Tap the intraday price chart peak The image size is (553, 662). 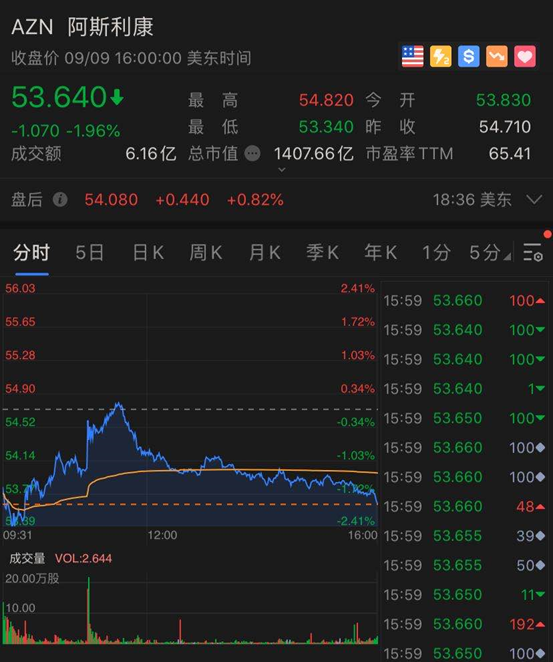118,404
